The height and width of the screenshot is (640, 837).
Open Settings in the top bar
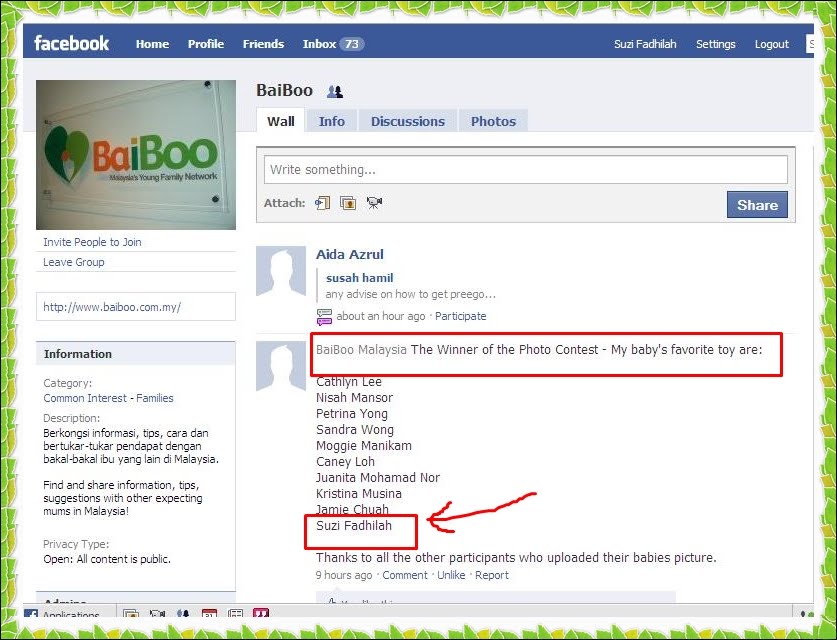click(x=715, y=44)
